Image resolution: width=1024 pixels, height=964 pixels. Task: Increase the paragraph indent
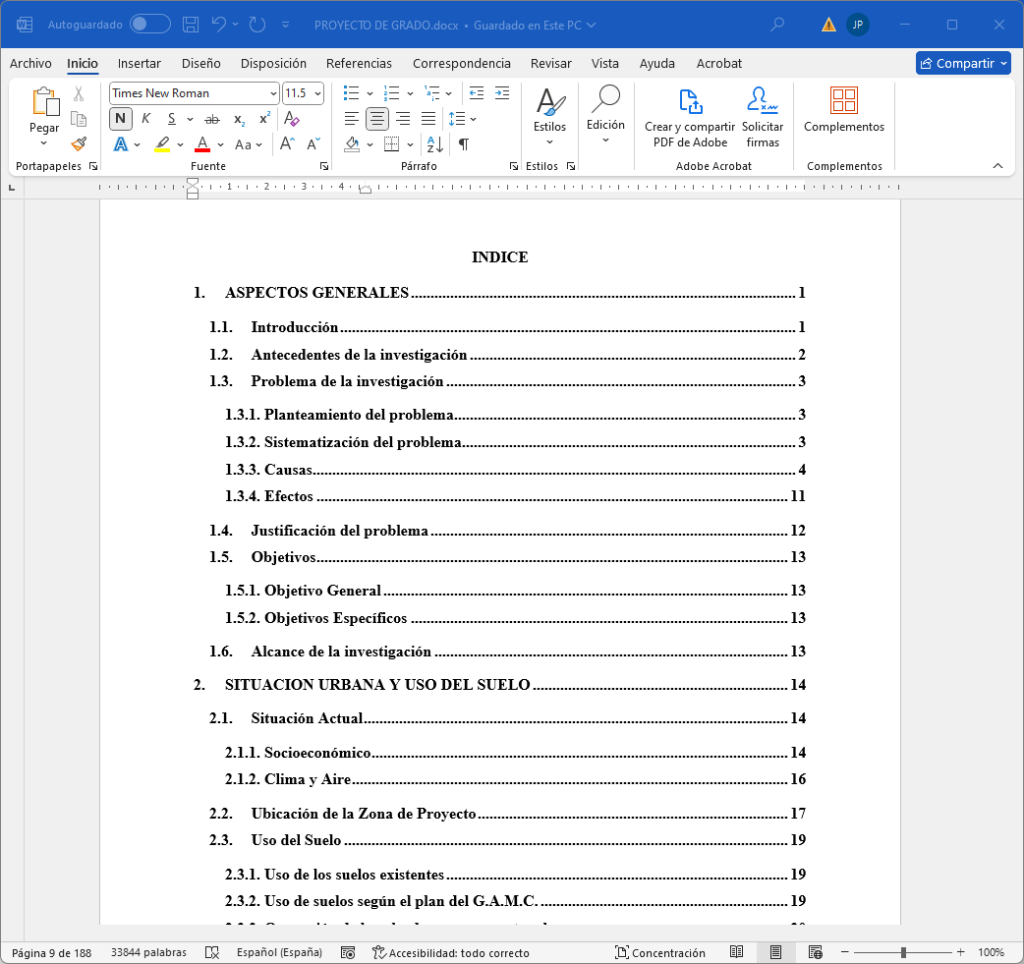coord(502,93)
